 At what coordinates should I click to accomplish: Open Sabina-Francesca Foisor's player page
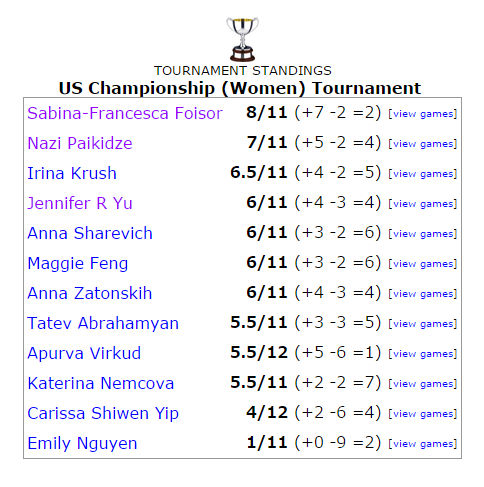click(x=125, y=113)
